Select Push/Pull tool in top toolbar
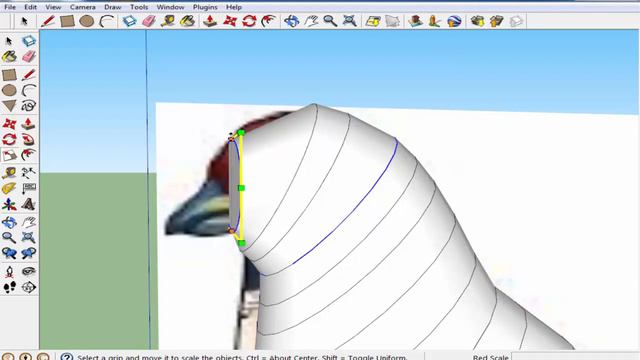Screen dimensions: 640x360 coord(210,21)
